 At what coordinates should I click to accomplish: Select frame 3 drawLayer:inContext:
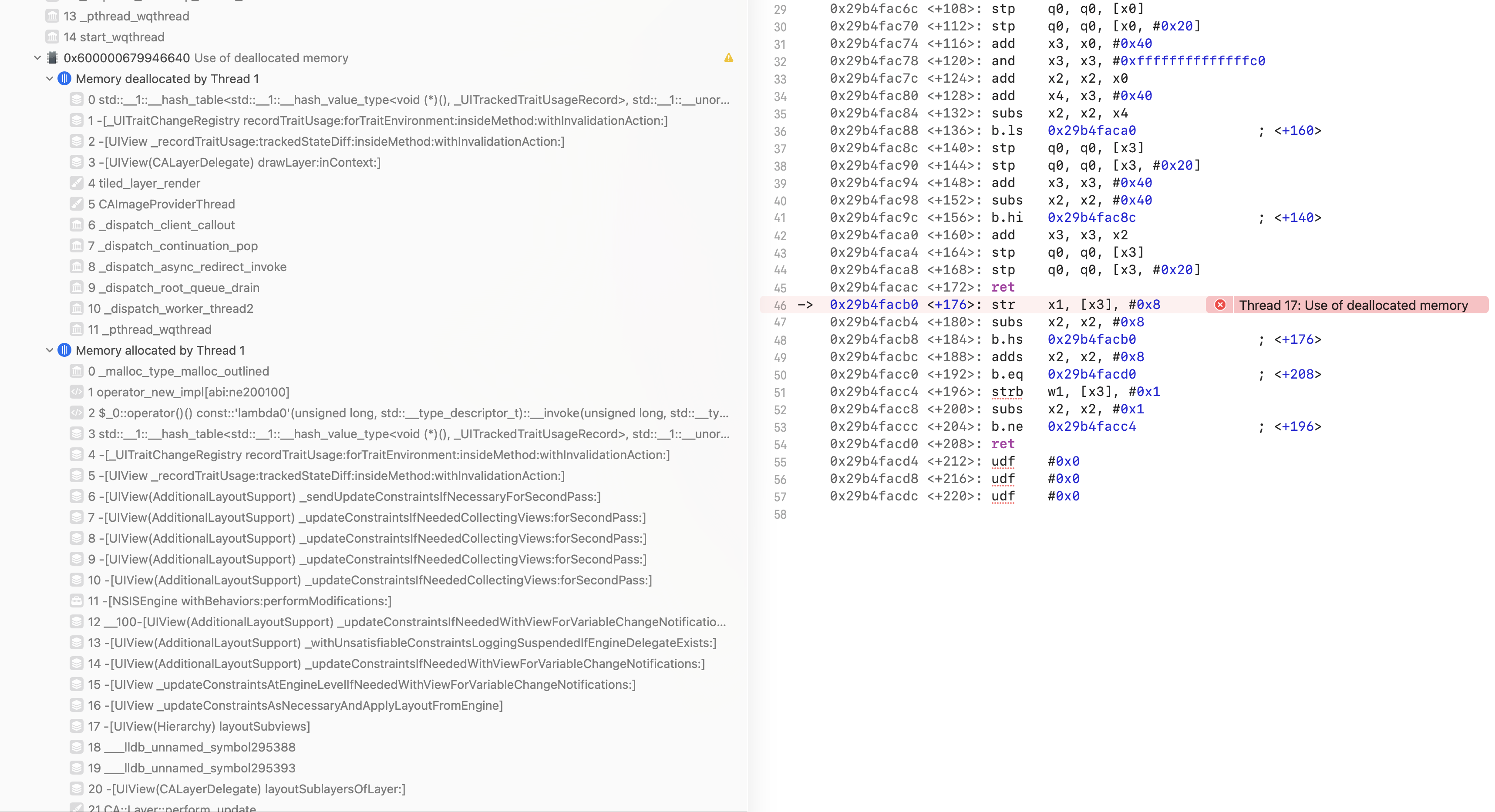[234, 162]
